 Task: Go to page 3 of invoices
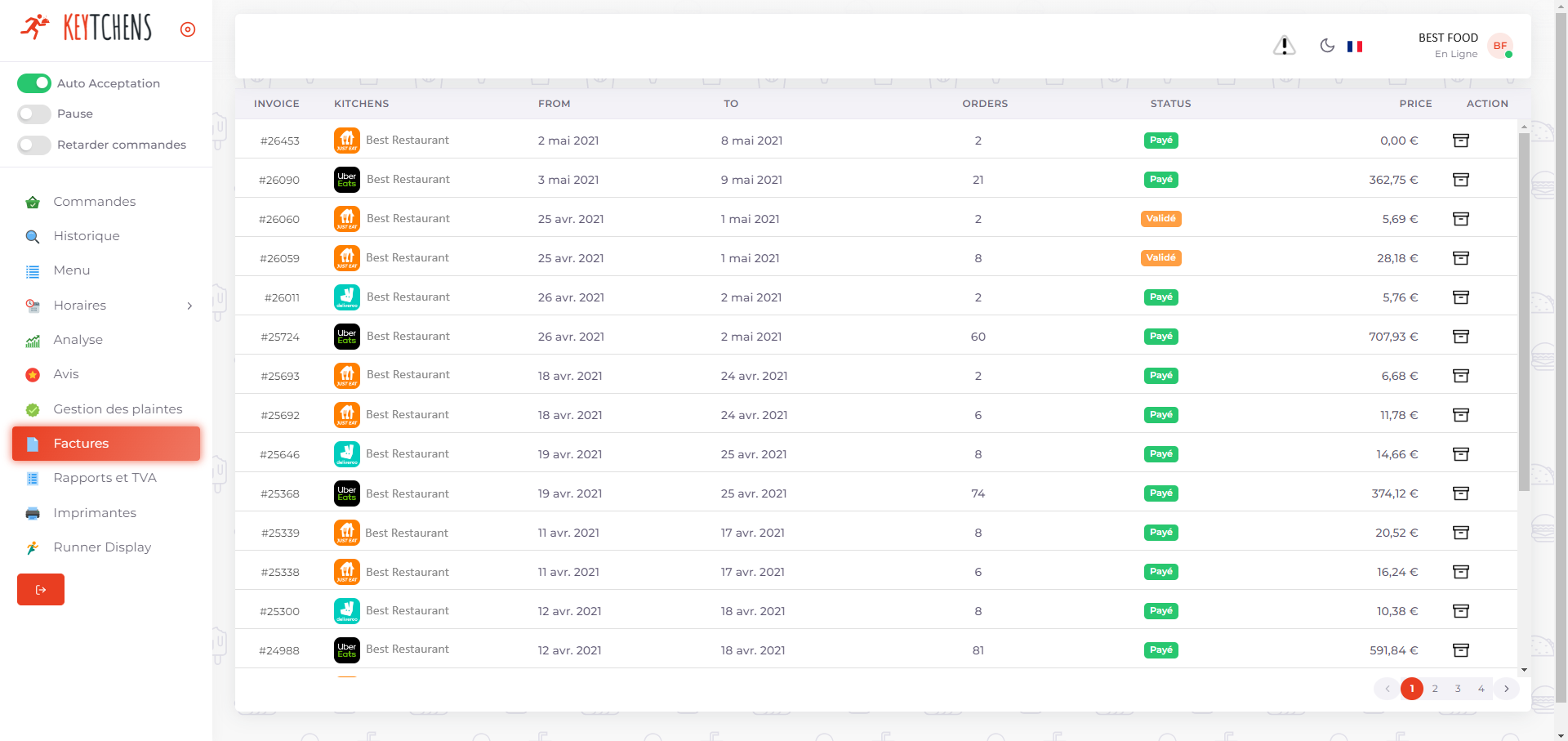click(x=1458, y=689)
